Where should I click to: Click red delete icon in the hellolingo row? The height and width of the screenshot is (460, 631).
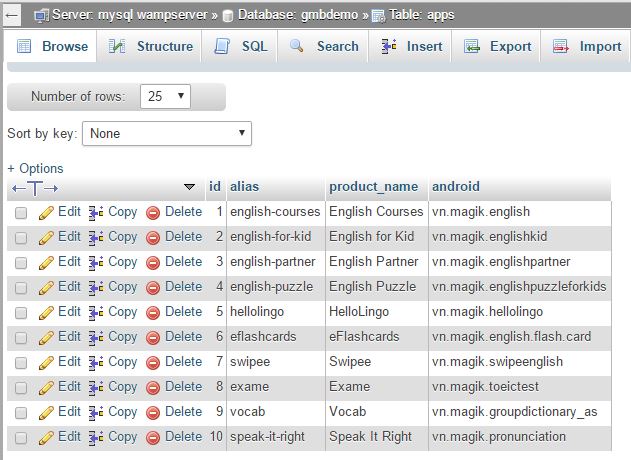[153, 313]
